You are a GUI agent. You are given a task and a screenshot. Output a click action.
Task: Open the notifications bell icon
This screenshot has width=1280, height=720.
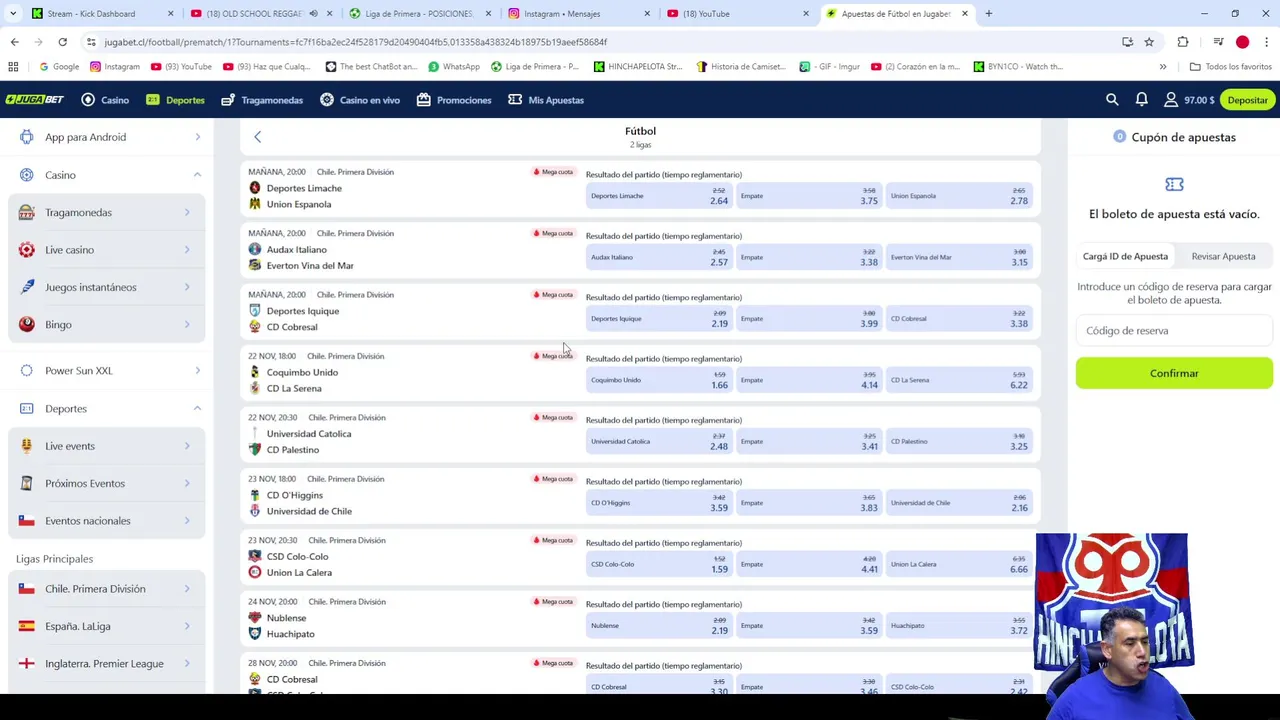(x=1141, y=100)
